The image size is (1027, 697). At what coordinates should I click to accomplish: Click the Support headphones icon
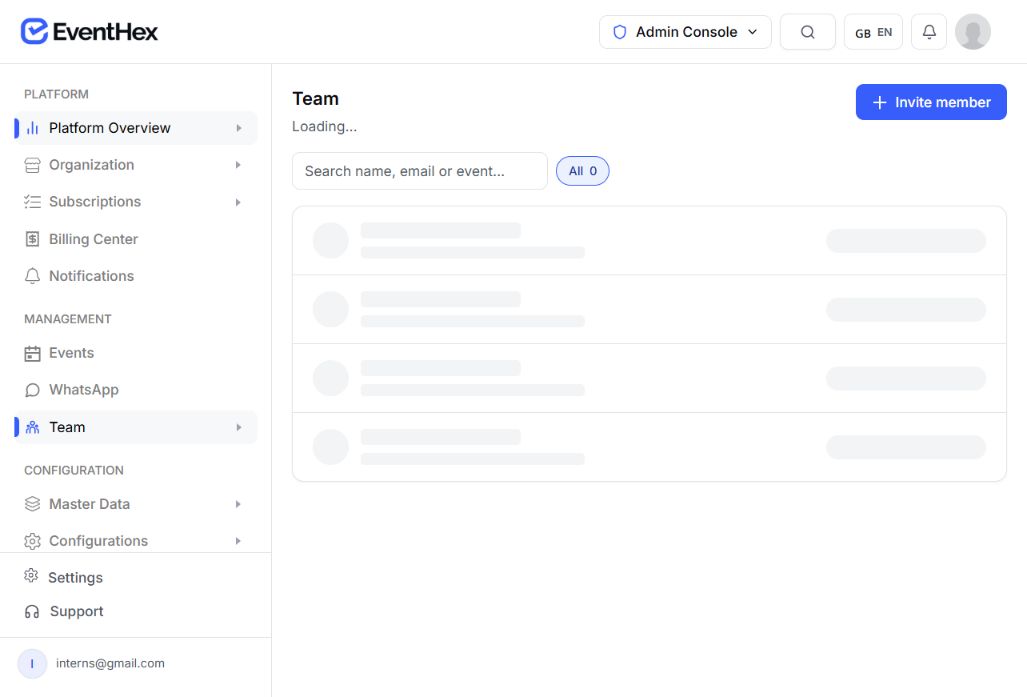[x=32, y=612]
